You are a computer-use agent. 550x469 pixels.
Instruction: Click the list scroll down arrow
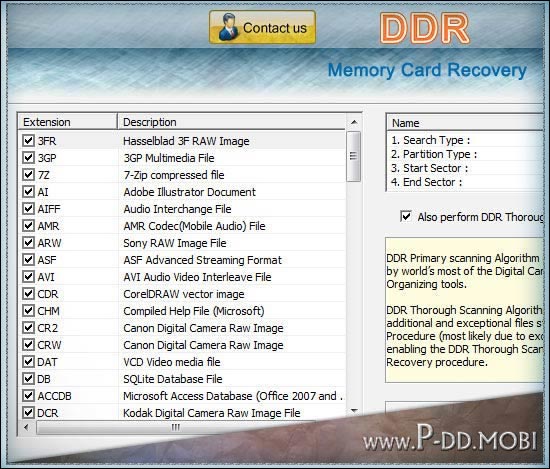[x=354, y=411]
